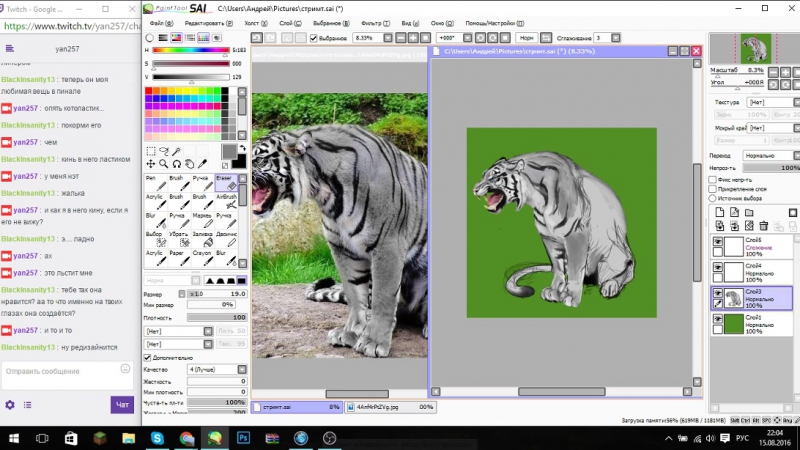Click the rectangular selection tool
The width and height of the screenshot is (800, 450).
[151, 151]
